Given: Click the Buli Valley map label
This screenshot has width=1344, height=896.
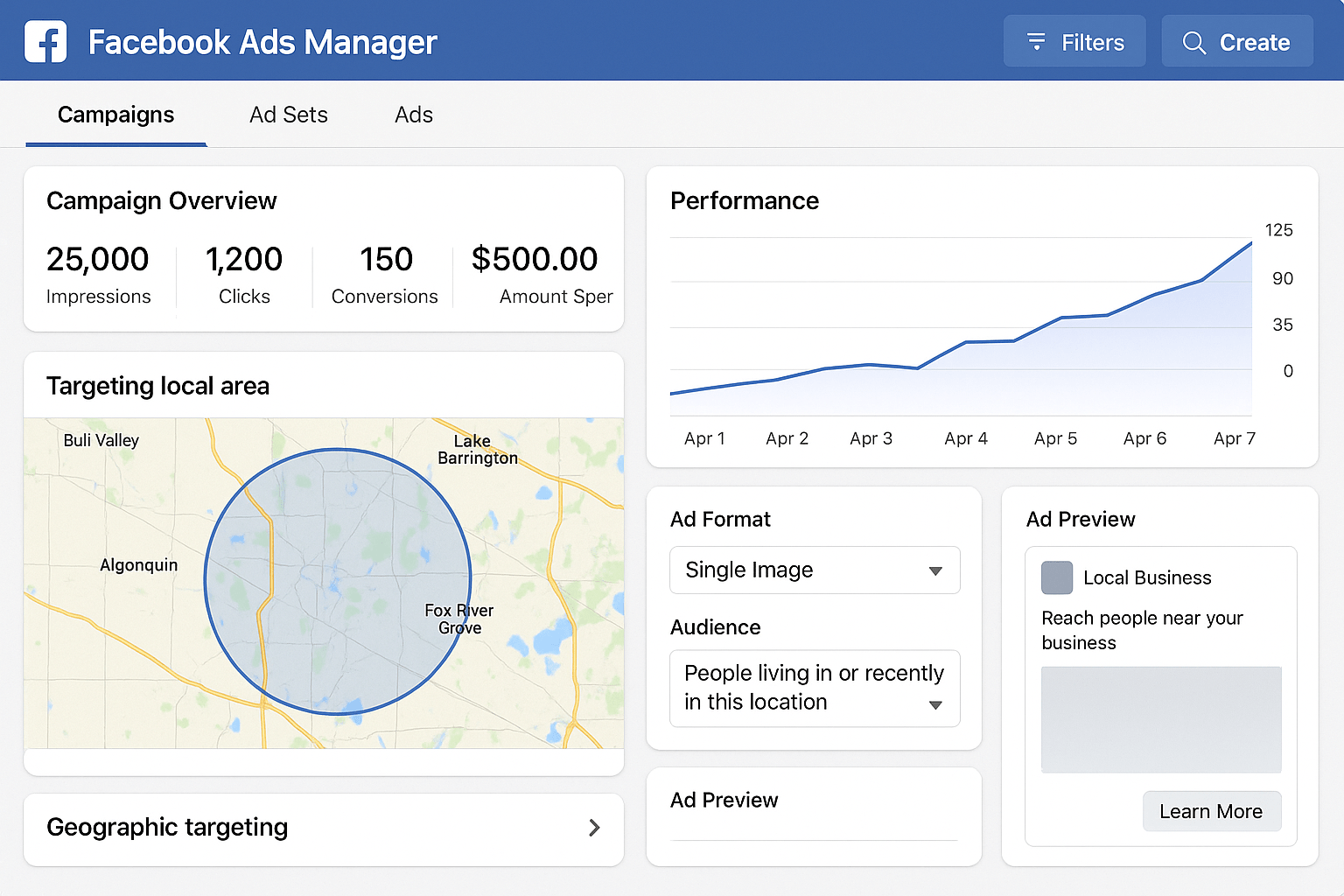Looking at the screenshot, I should [101, 440].
